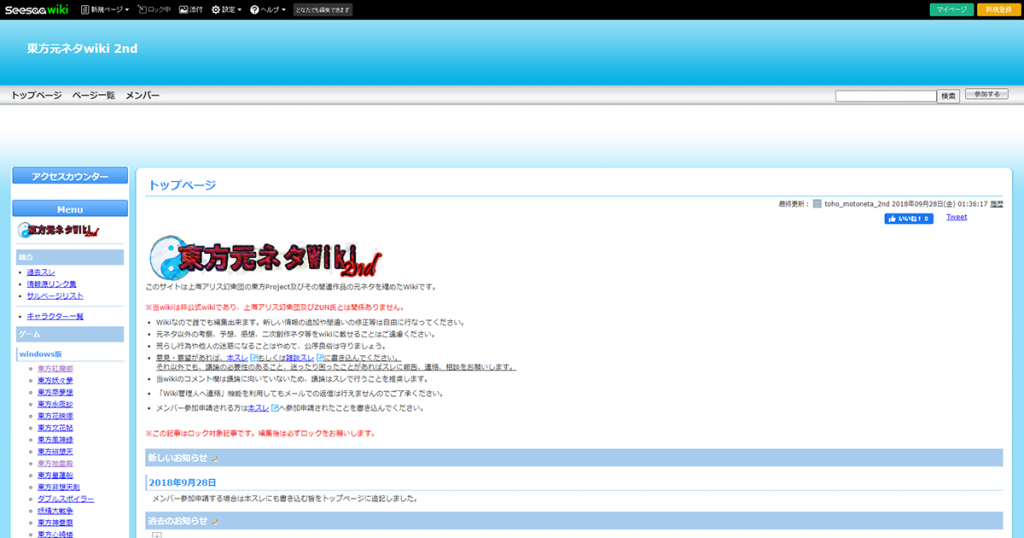Click the orange 新規登録 button
Viewport: 1024px width, 538px height.
(x=998, y=9)
